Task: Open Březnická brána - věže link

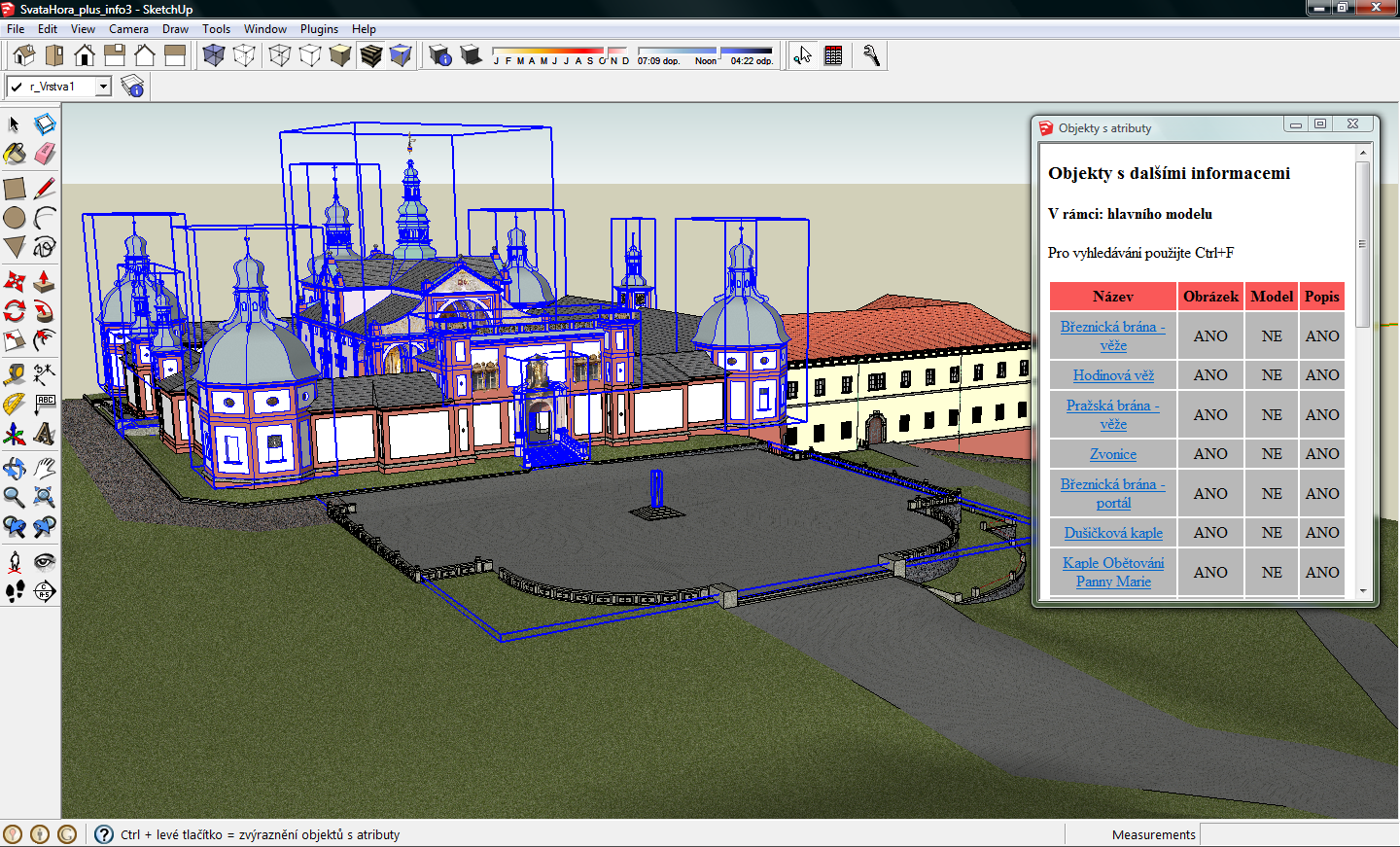Action: [x=1113, y=336]
